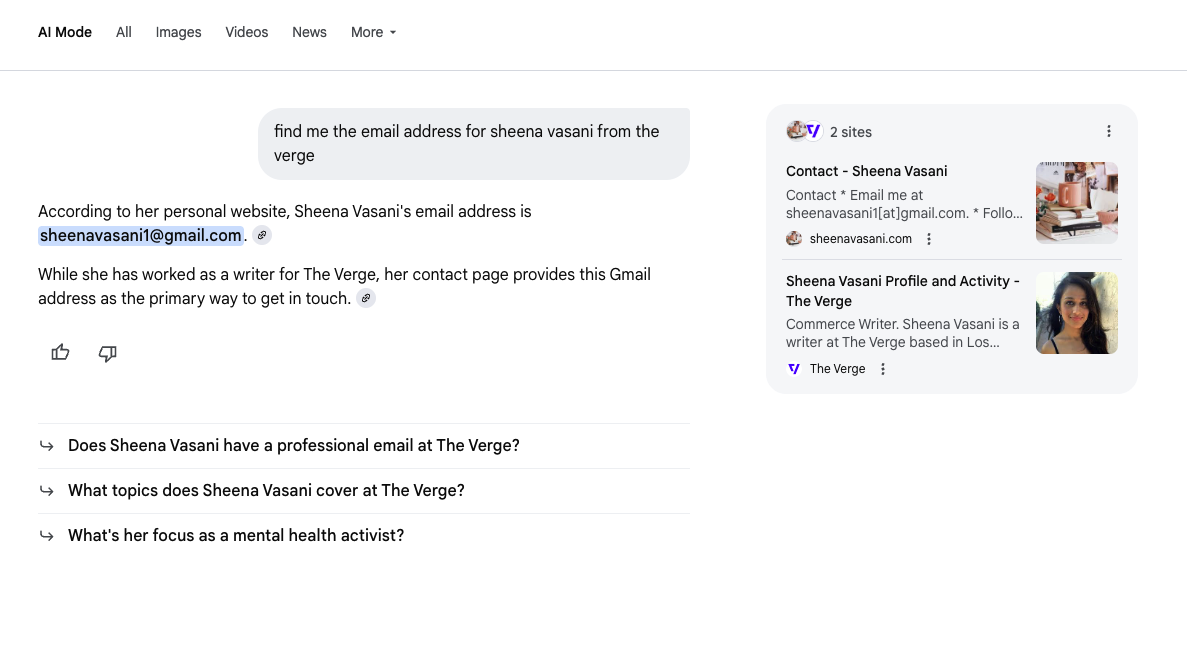Click Sheena Vasani's profile photo thumbnail
Viewport: 1187px width, 655px height.
(x=1076, y=312)
